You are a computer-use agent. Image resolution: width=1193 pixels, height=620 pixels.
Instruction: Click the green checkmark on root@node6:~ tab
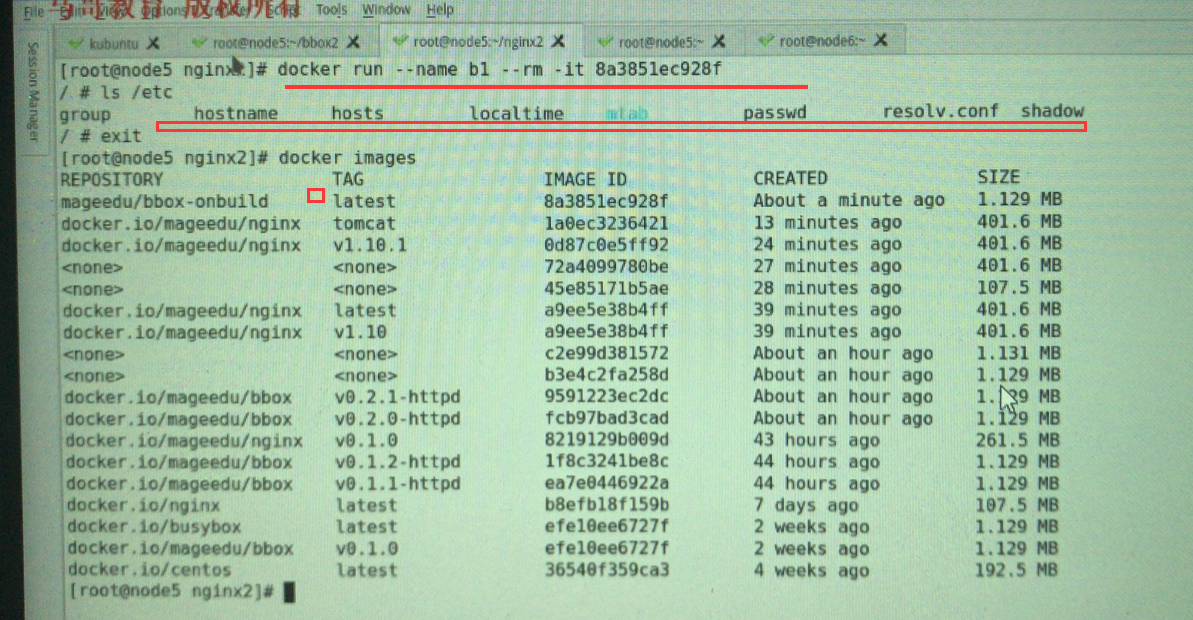766,40
